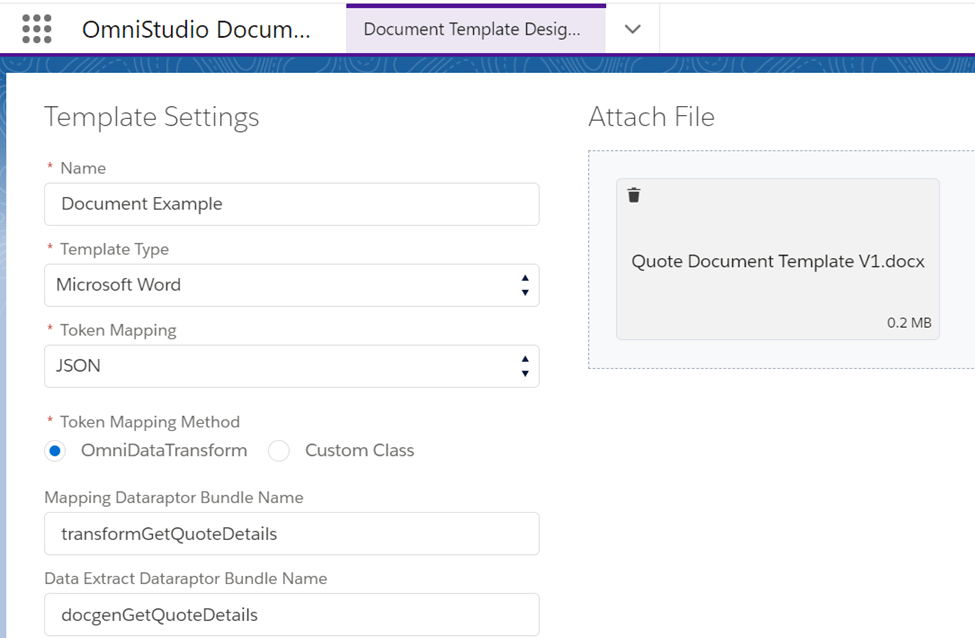Select the OmniDataTransform radio button
975x638 pixels.
click(55, 451)
